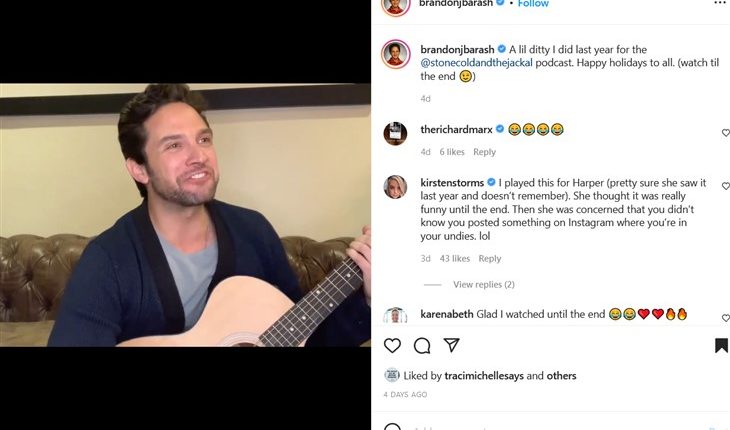Reply to therichardmarx's comment

[484, 152]
